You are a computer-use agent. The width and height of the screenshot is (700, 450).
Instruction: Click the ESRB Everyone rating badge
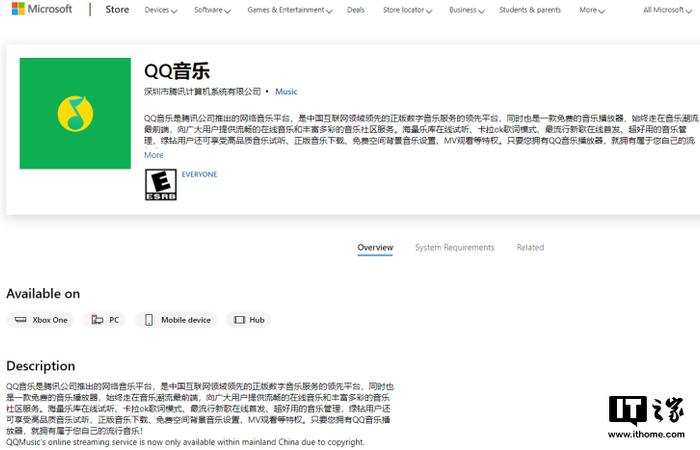tap(161, 184)
